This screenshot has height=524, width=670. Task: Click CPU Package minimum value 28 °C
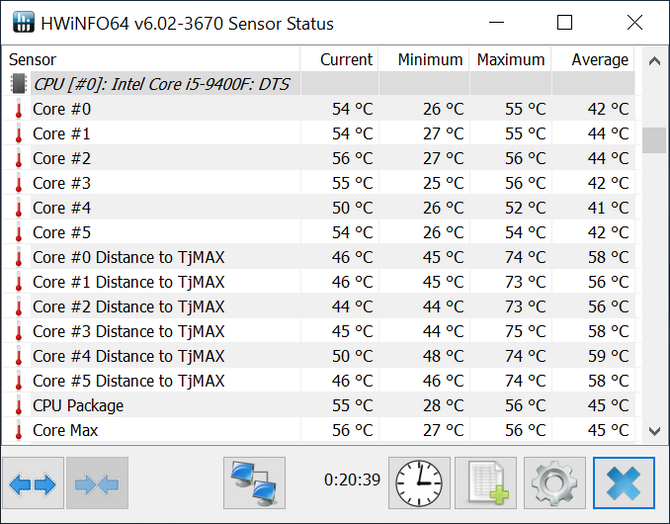[x=443, y=405]
